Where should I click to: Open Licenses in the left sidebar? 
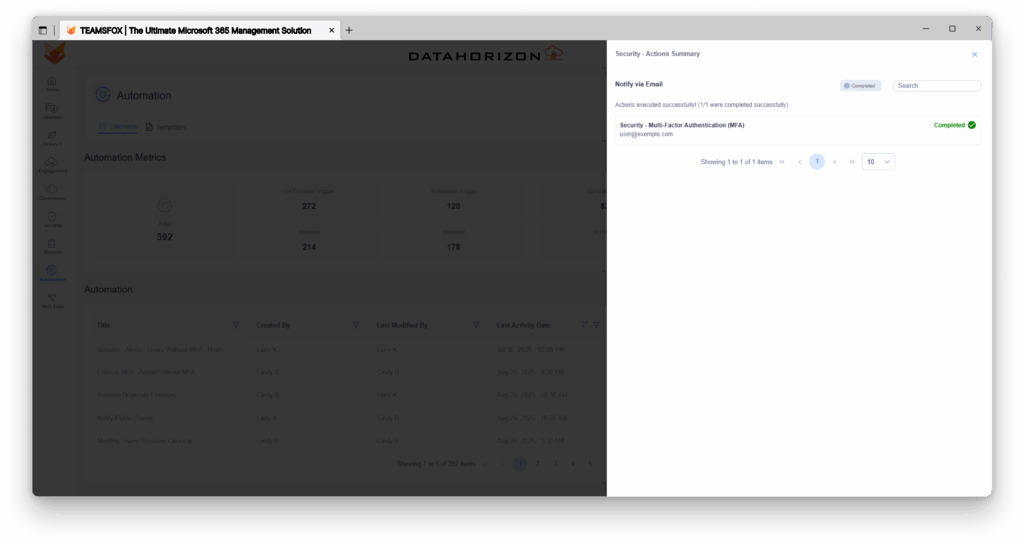point(52,111)
